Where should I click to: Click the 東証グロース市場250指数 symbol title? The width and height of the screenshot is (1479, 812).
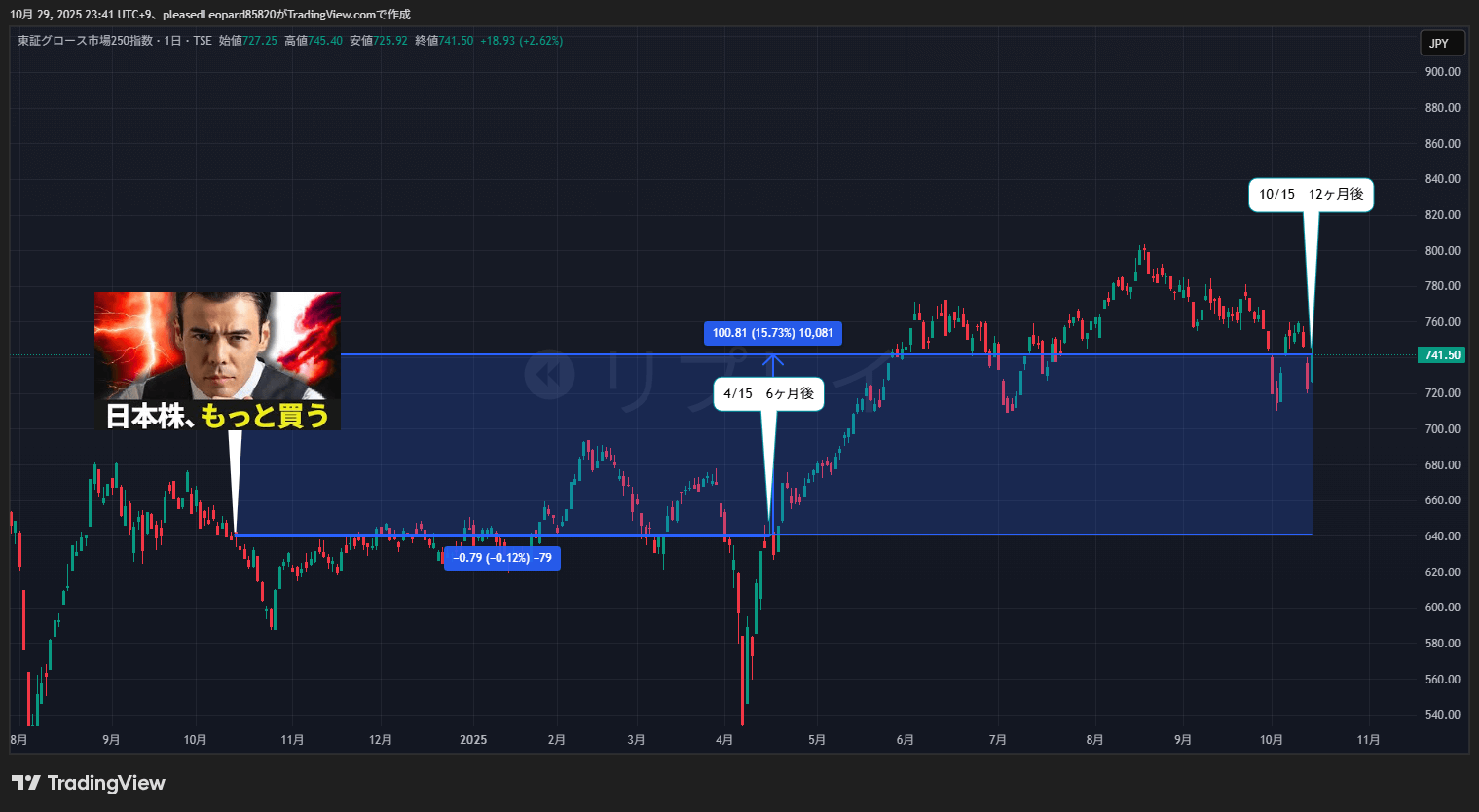[x=86, y=41]
